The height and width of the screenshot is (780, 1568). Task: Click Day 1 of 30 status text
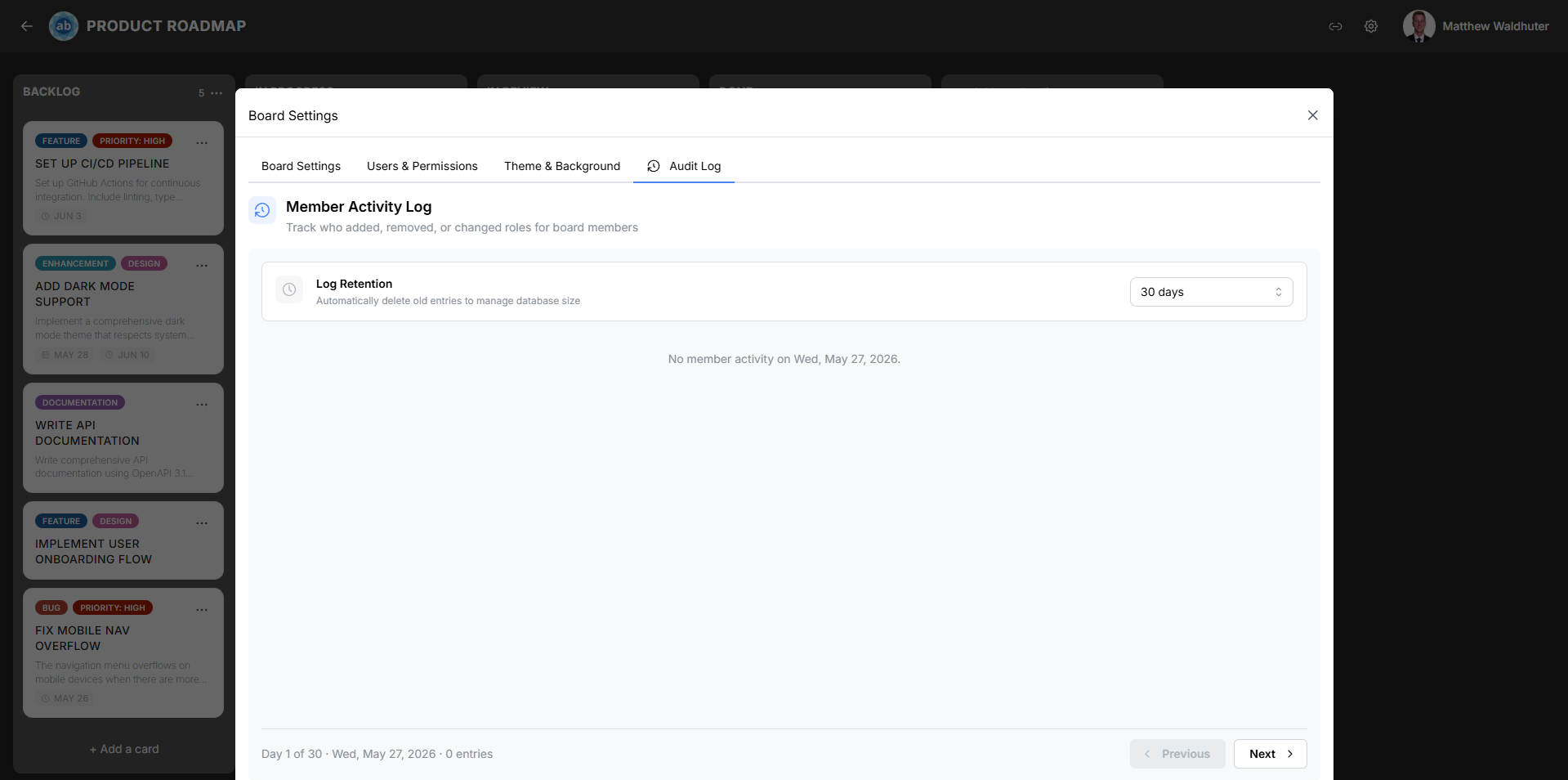(x=377, y=754)
